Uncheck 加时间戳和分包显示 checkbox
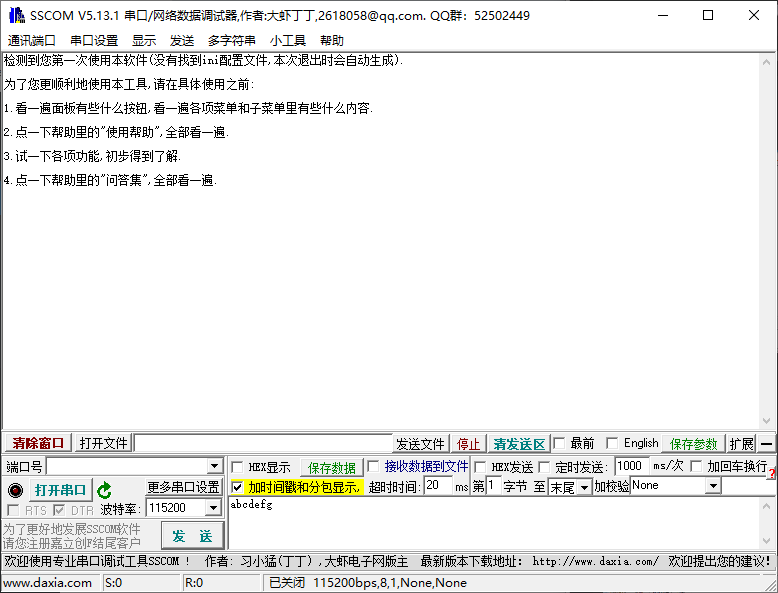This screenshot has width=778, height=593. pyautogui.click(x=237, y=487)
